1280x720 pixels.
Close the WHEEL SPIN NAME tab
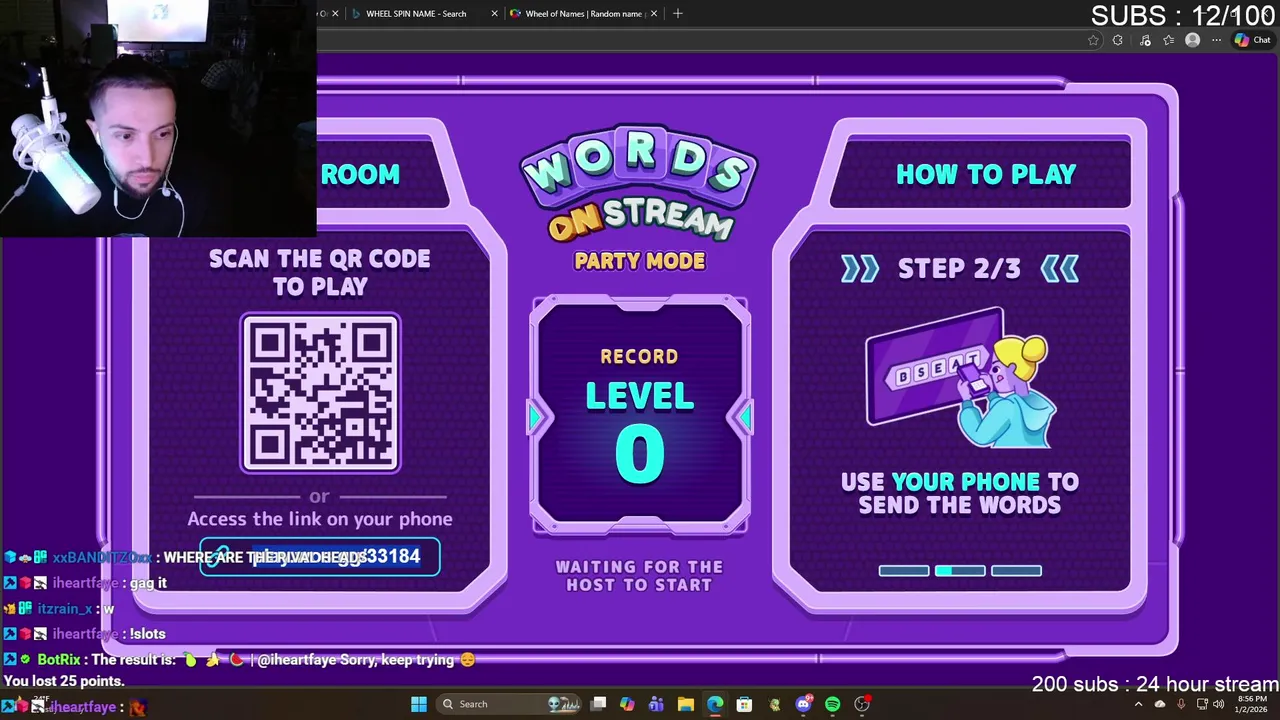494,14
